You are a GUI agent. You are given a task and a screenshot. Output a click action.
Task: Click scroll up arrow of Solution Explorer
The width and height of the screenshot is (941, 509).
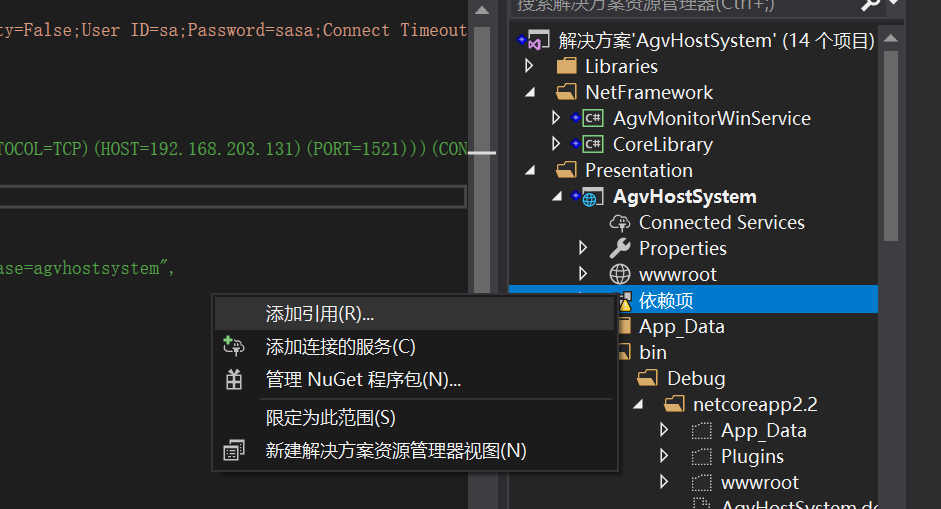[891, 38]
